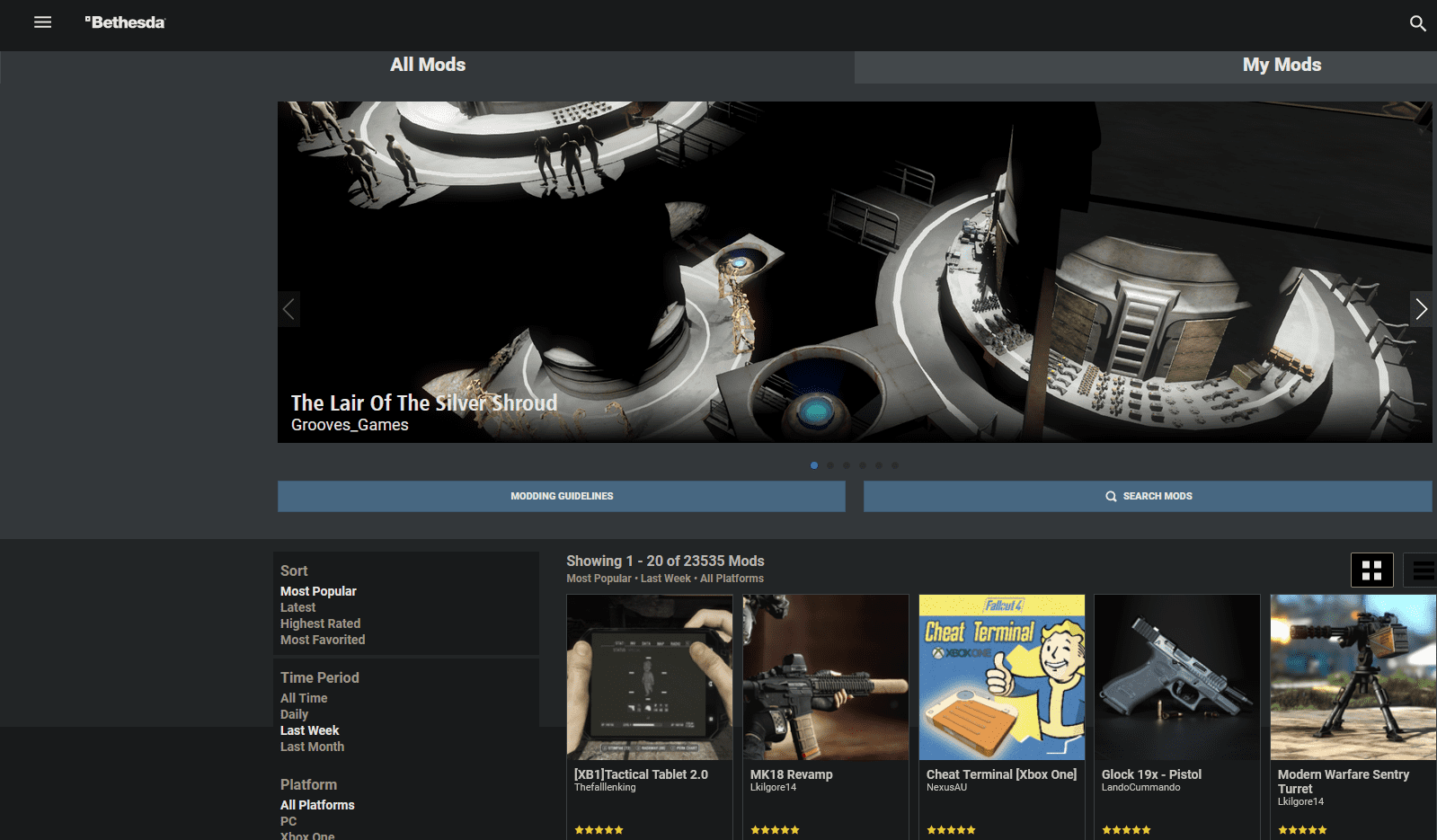This screenshot has height=840, width=1437.
Task: Click the Bethesda logo
Action: tap(125, 22)
